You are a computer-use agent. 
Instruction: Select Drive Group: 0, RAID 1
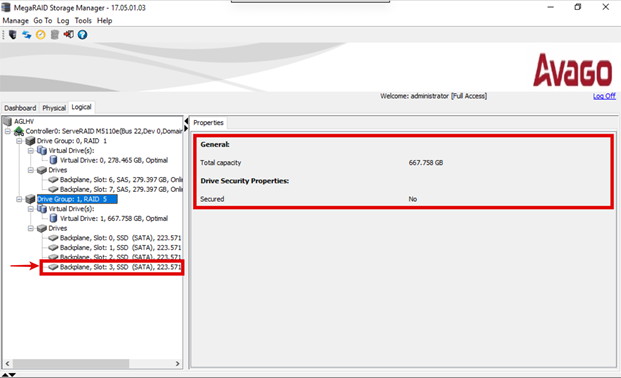tap(72, 141)
